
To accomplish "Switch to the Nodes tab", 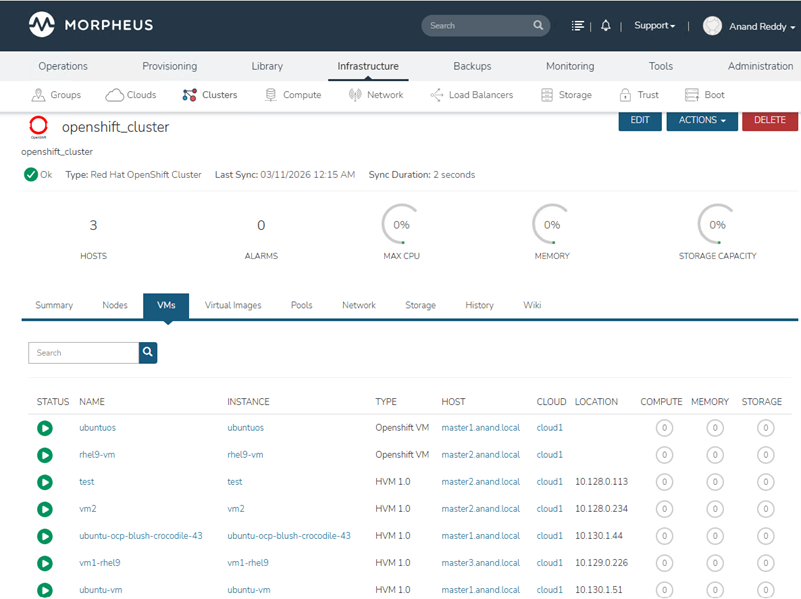I will click(x=115, y=305).
